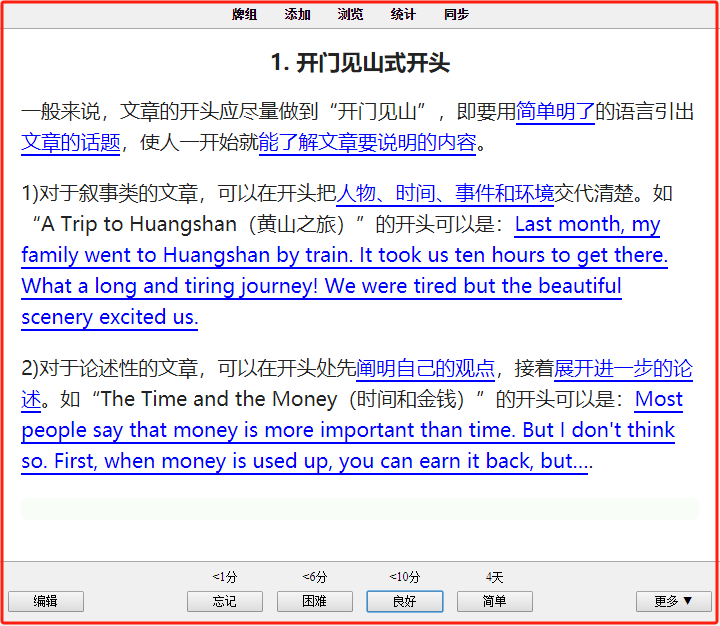
Task: Click the <6分 interval label
Action: [x=315, y=577]
